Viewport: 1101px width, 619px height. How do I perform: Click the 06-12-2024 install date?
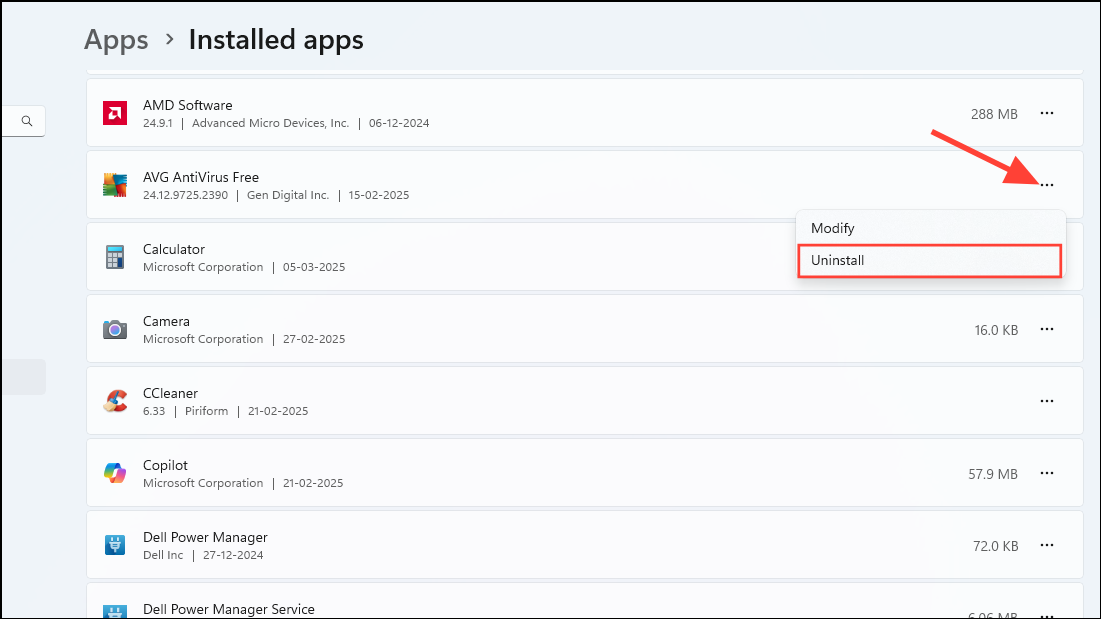point(399,123)
